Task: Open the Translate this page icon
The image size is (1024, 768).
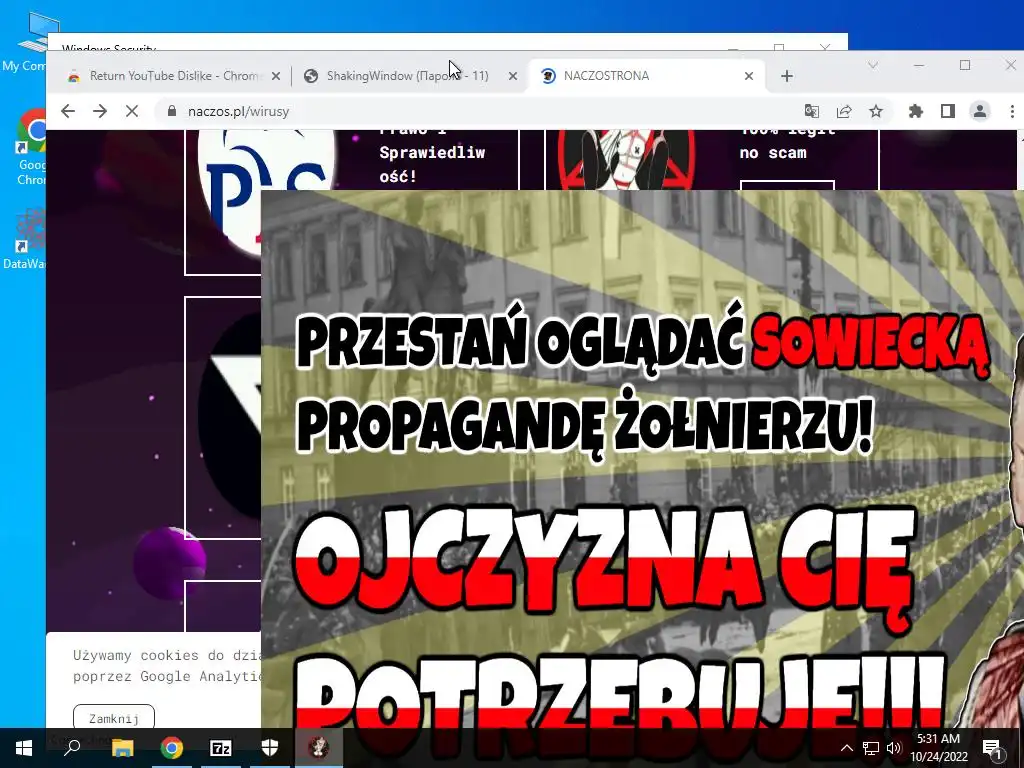Action: tap(812, 111)
